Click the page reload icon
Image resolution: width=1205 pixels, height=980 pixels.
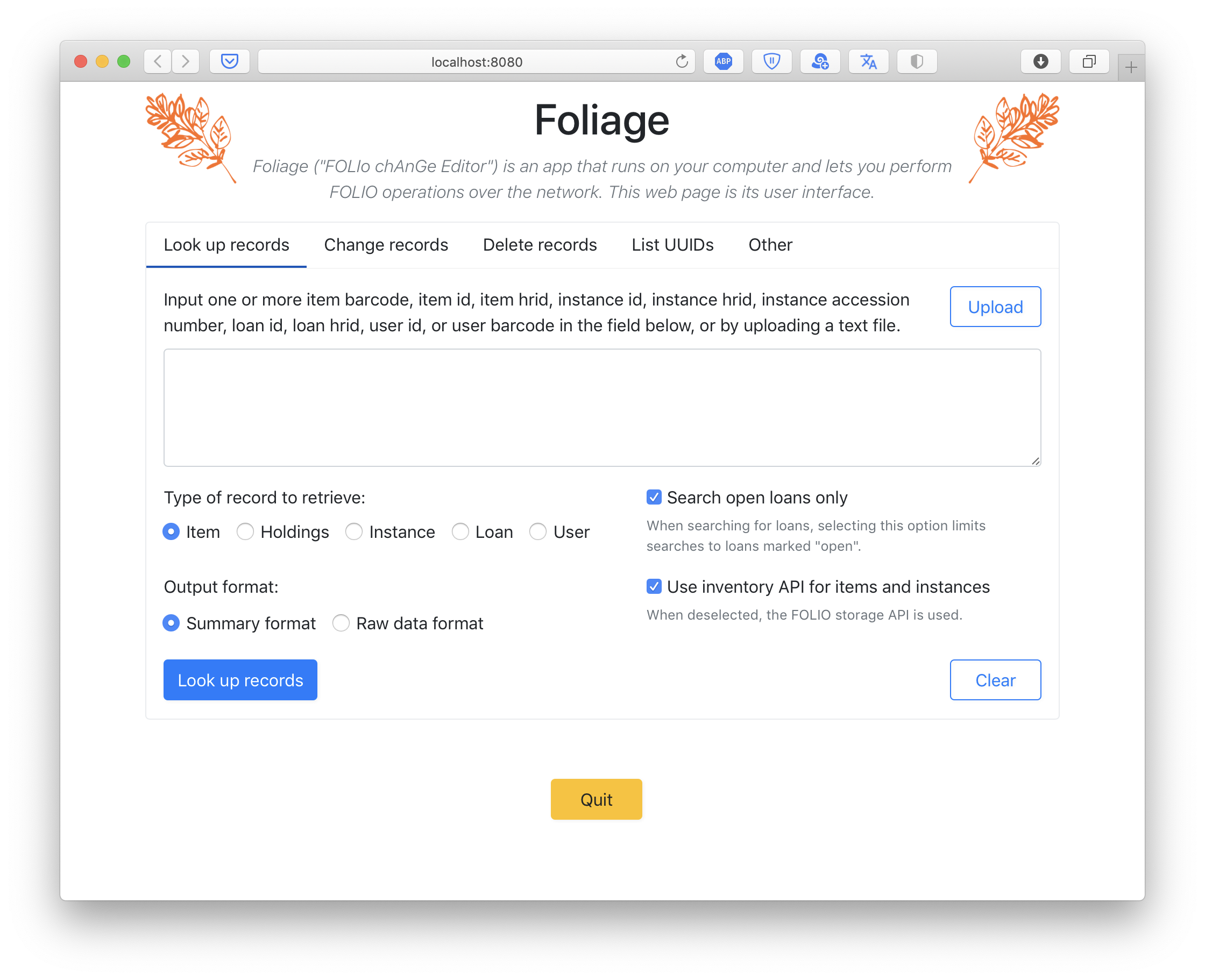pos(682,61)
